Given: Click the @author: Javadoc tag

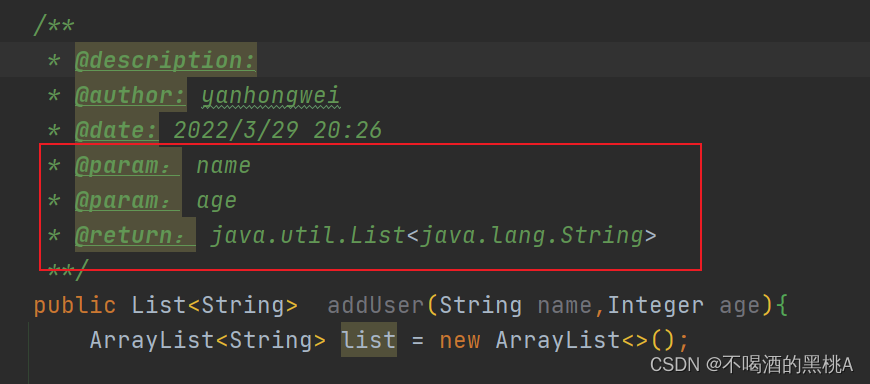Looking at the screenshot, I should [131, 95].
